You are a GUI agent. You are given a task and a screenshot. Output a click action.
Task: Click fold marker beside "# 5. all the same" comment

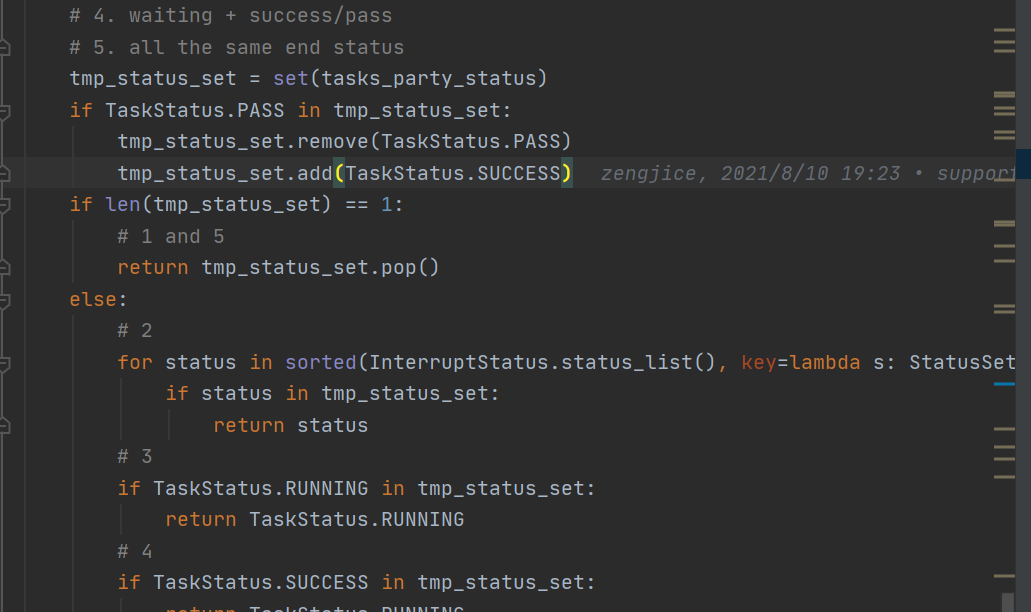(4, 47)
